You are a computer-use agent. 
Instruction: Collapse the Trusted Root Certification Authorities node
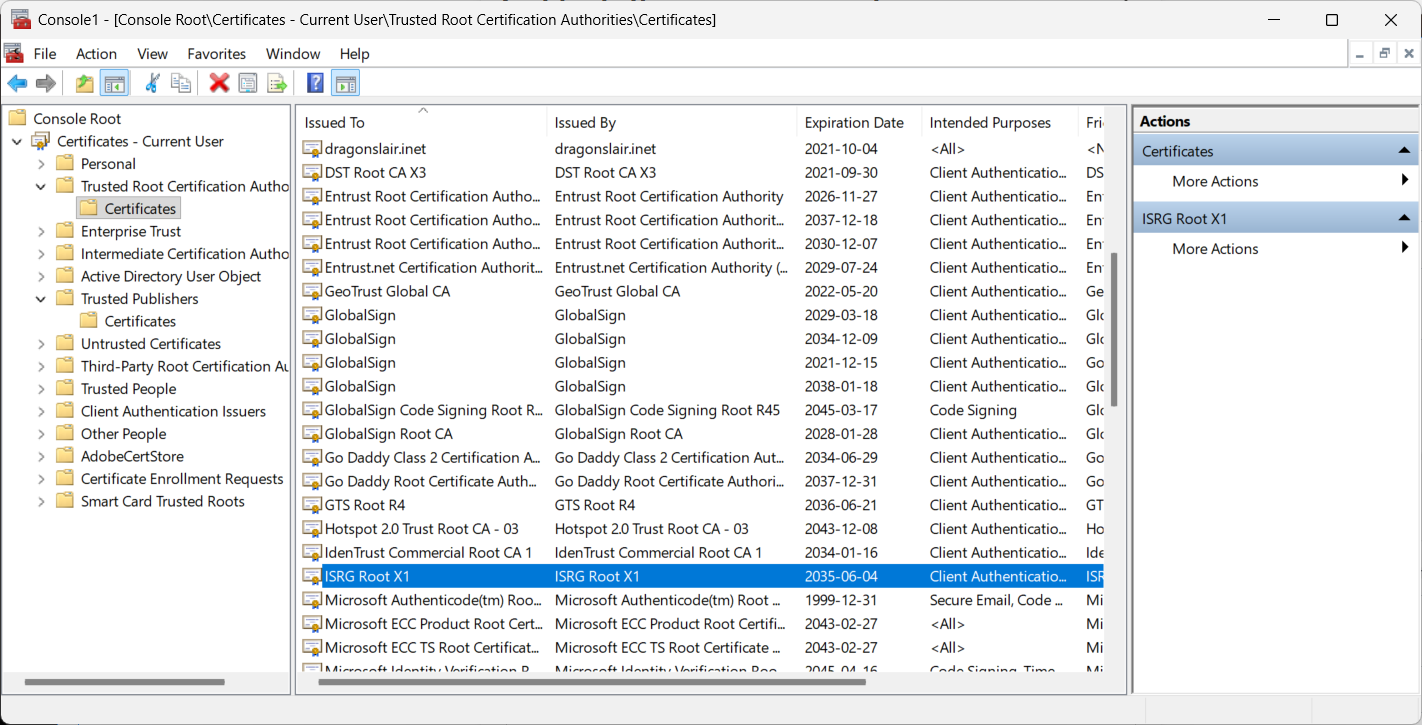point(41,187)
